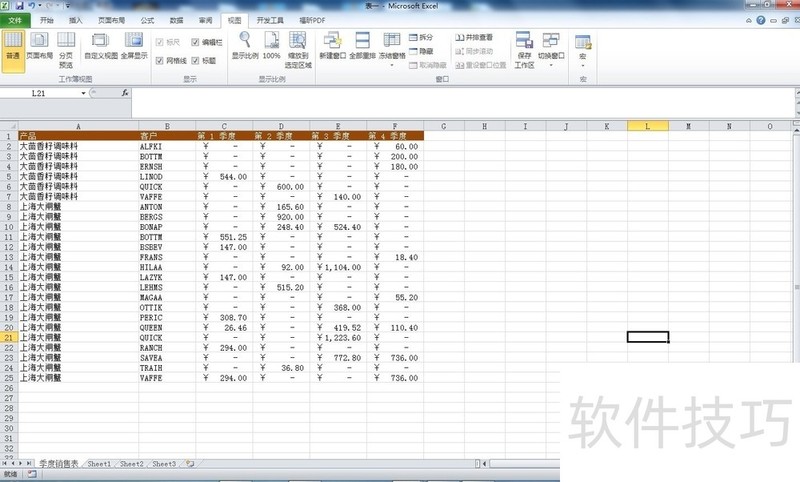Click the Select All corner button

pyautogui.click(x=9, y=126)
